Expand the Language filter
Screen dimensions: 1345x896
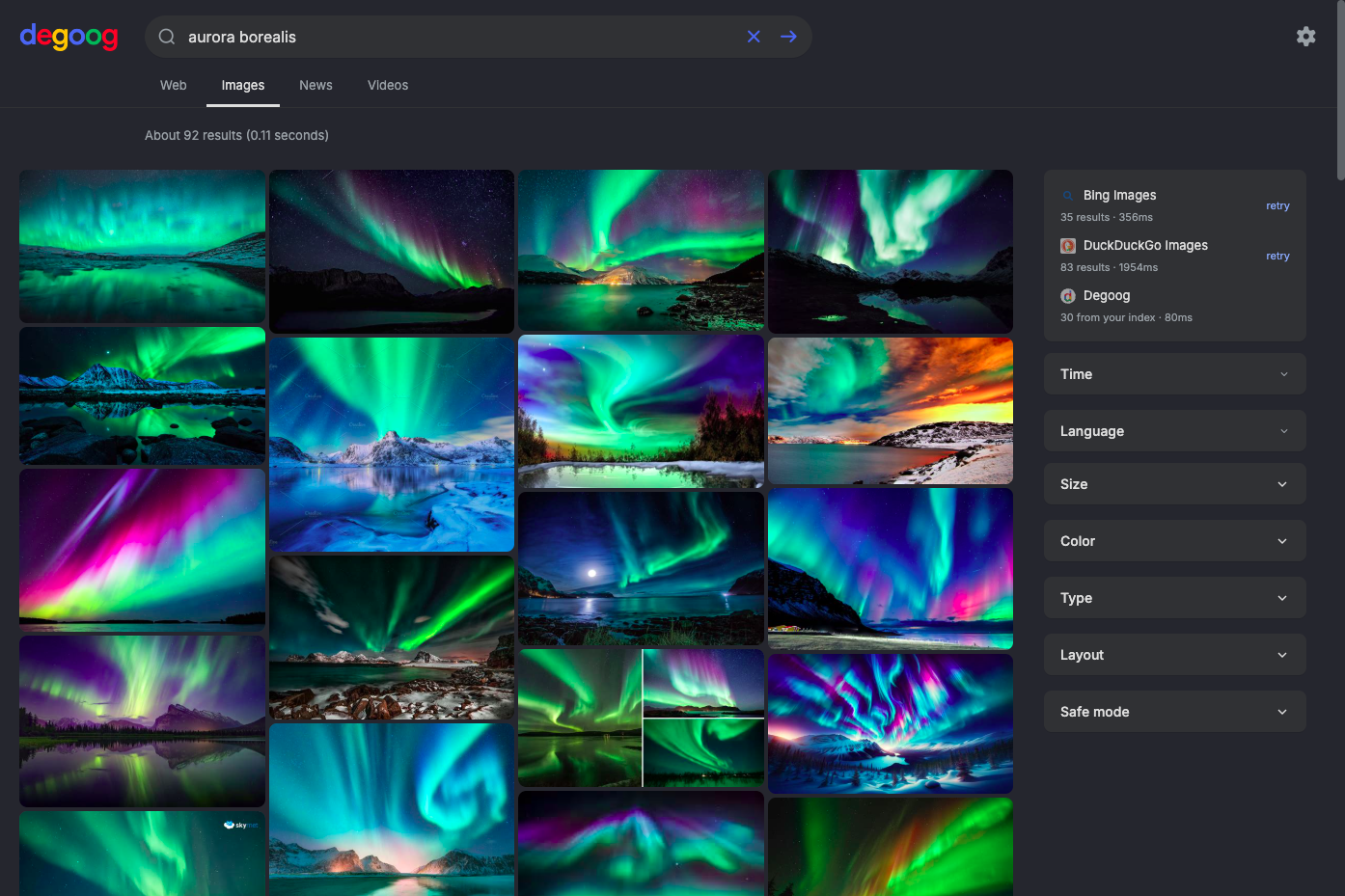(x=1175, y=431)
